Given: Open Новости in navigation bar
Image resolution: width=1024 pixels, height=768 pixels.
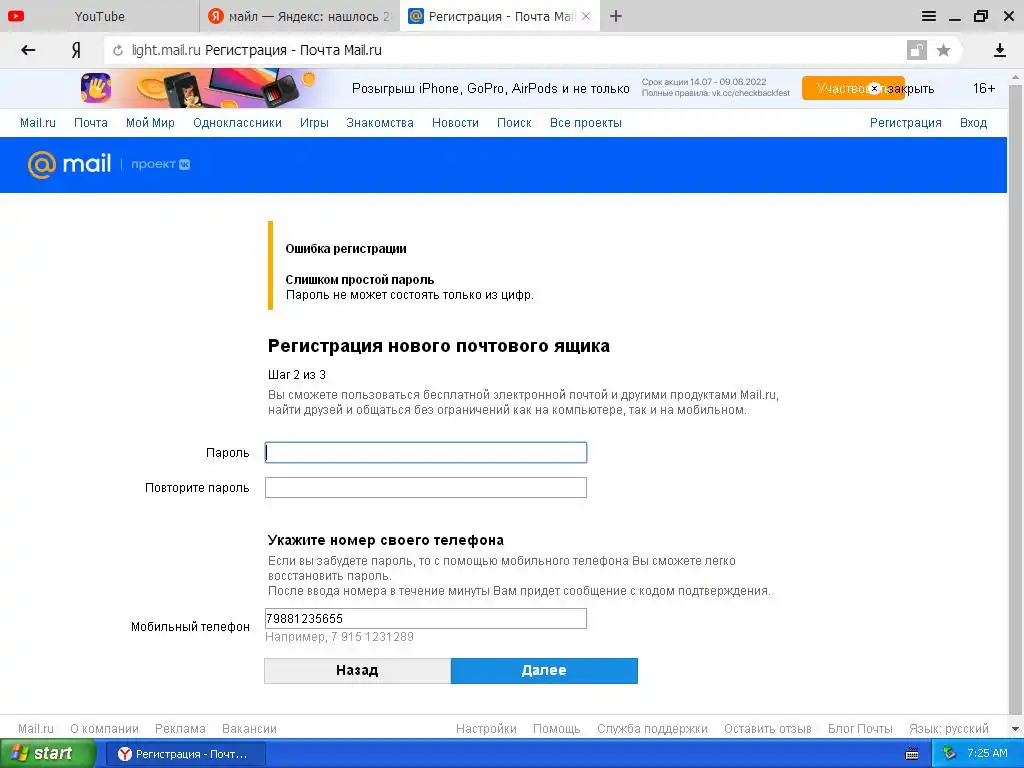Looking at the screenshot, I should 455,123.
